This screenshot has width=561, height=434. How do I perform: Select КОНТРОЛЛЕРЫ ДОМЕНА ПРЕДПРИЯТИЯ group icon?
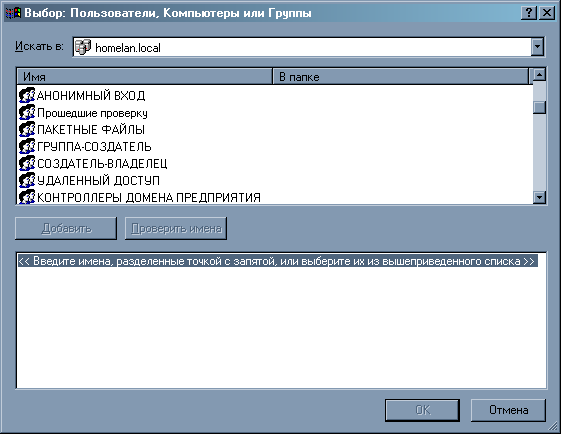[x=27, y=197]
